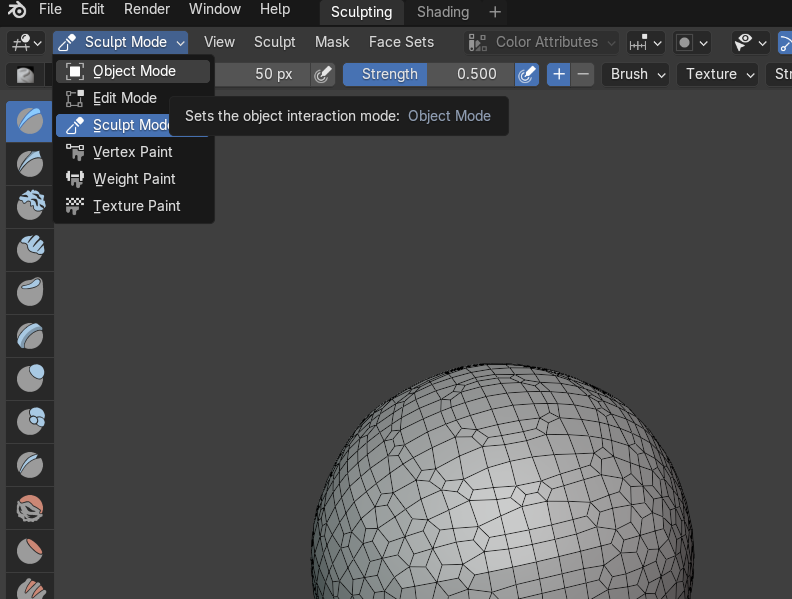
Task: Select the Draw brush tool
Action: click(x=30, y=121)
